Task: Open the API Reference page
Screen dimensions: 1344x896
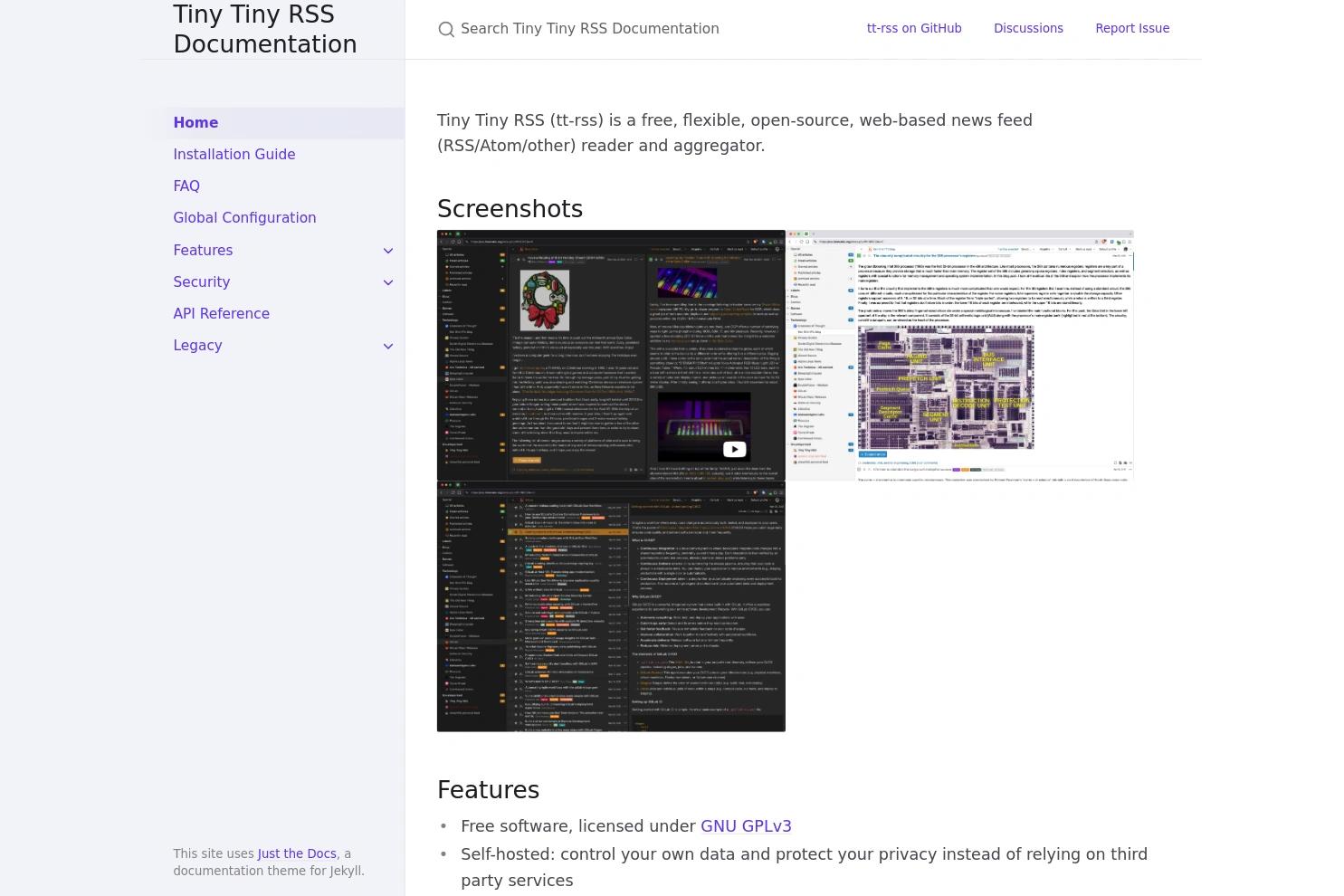Action: pos(221,313)
